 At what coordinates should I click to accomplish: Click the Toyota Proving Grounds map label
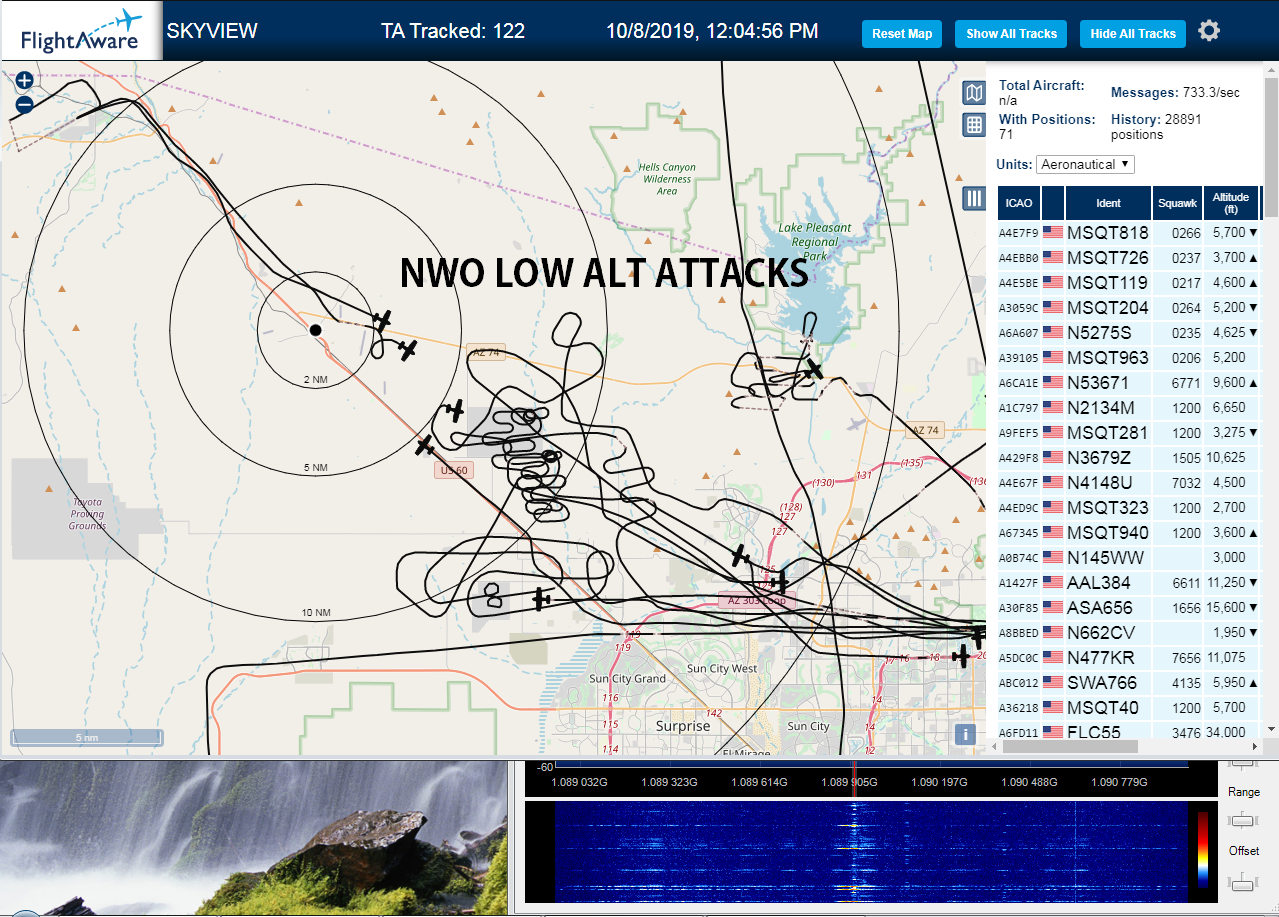[87, 514]
